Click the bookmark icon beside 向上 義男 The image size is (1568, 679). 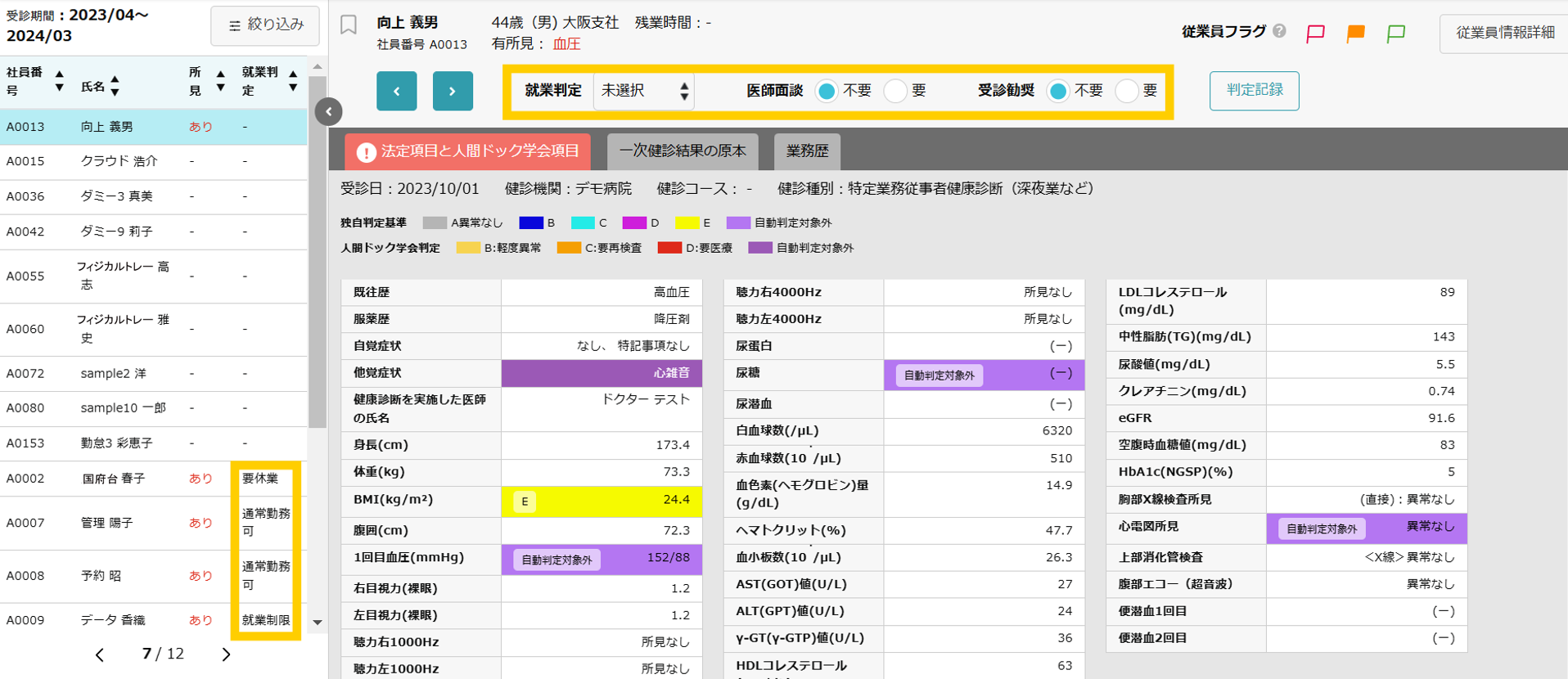click(x=349, y=25)
